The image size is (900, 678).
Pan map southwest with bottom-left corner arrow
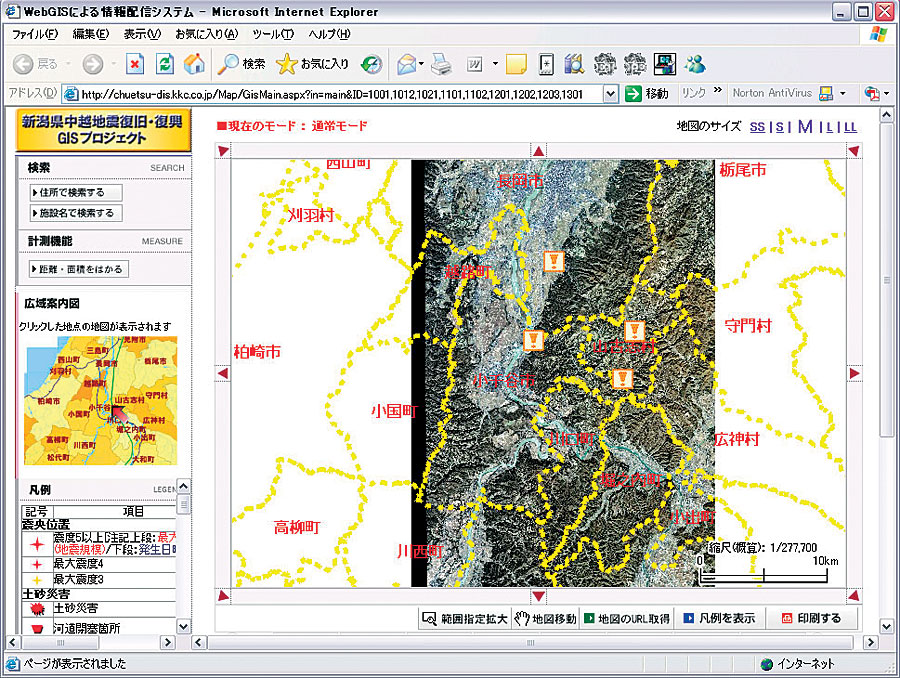coord(223,596)
